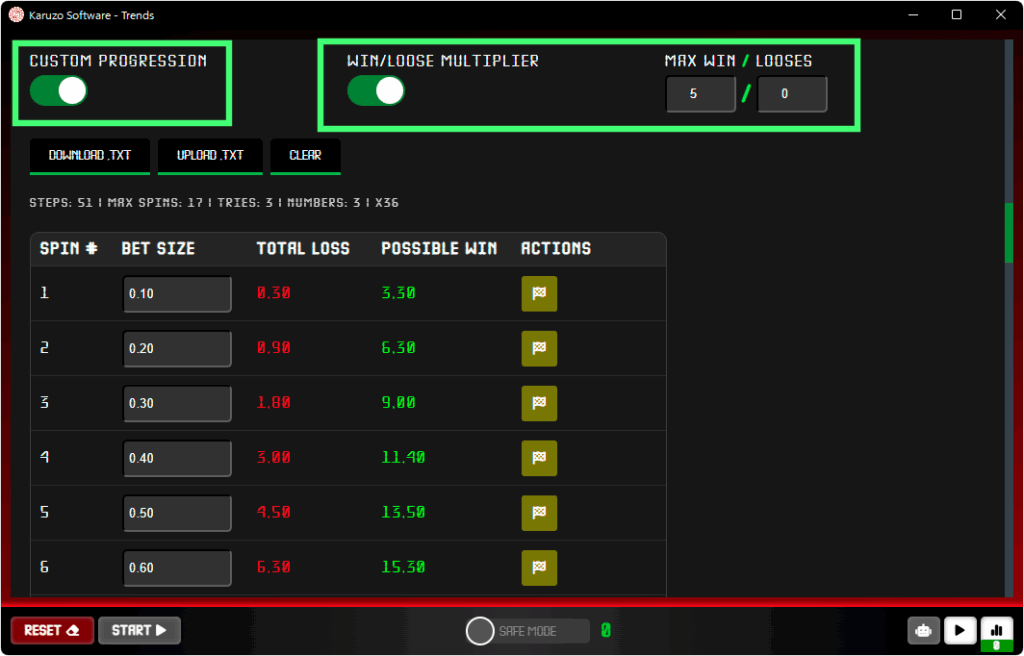
Task: Select the Max Win value field
Action: point(701,94)
